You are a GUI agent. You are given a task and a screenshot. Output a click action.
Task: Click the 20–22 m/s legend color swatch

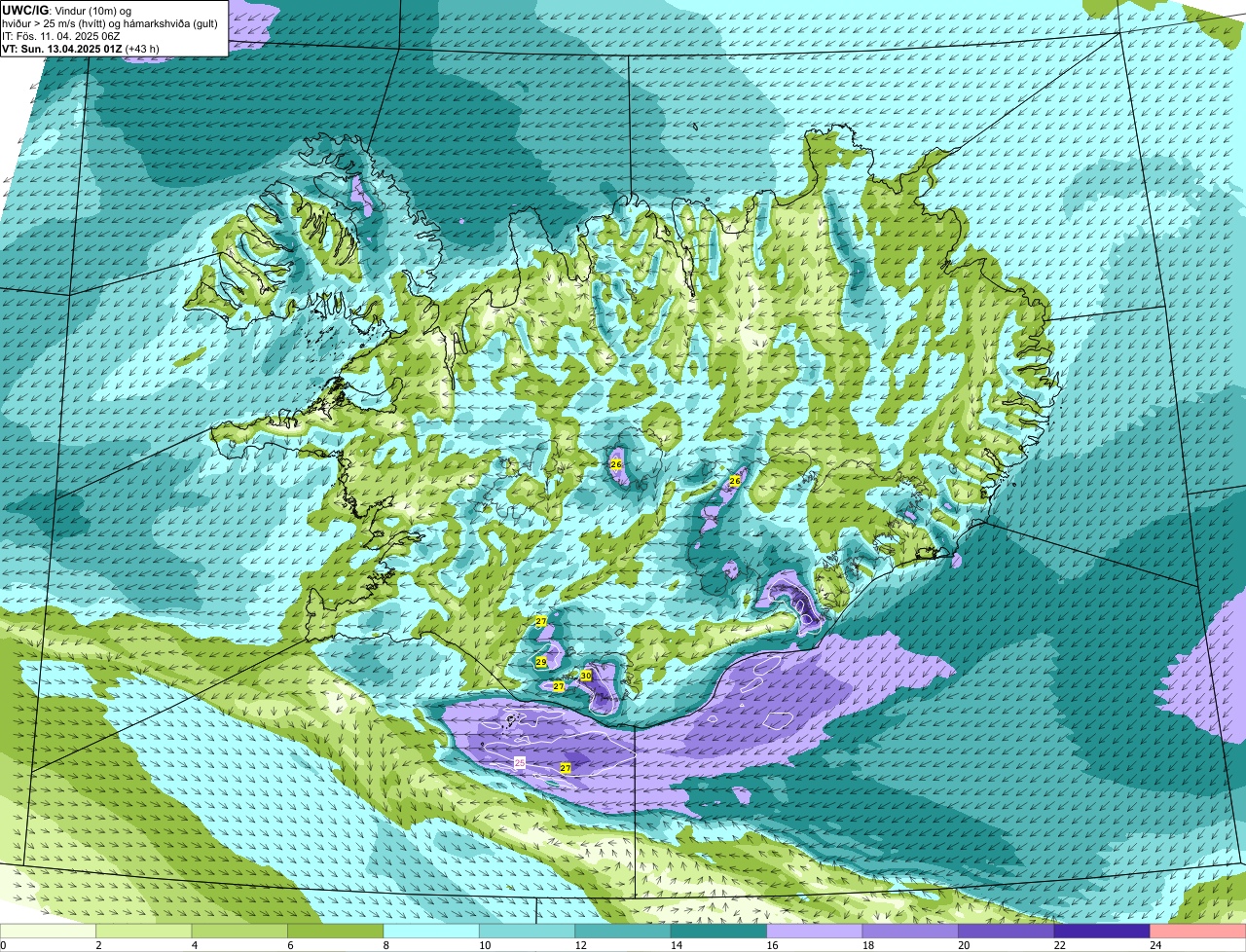(x=1007, y=932)
